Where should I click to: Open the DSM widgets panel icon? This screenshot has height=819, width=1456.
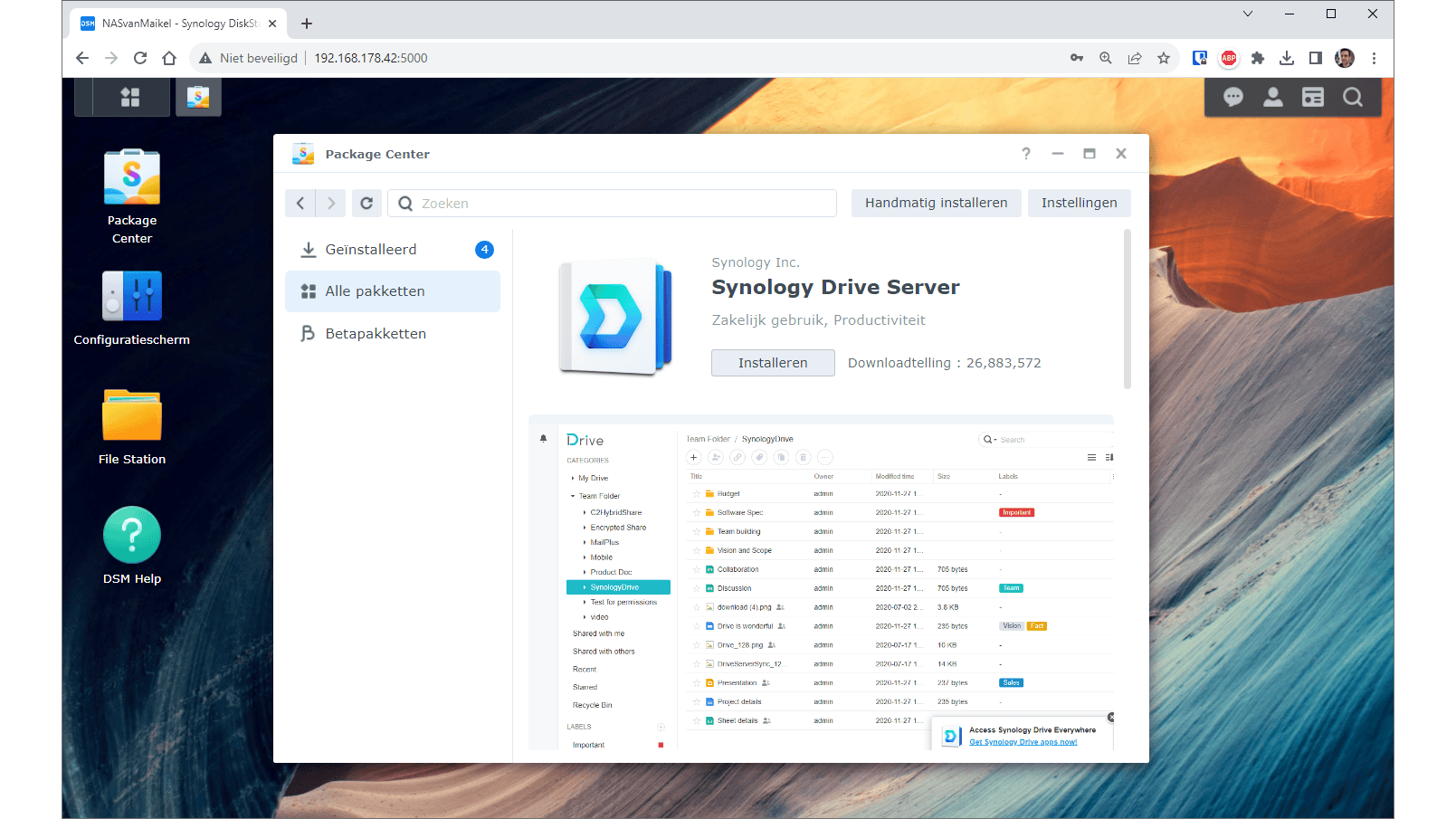pos(1312,97)
